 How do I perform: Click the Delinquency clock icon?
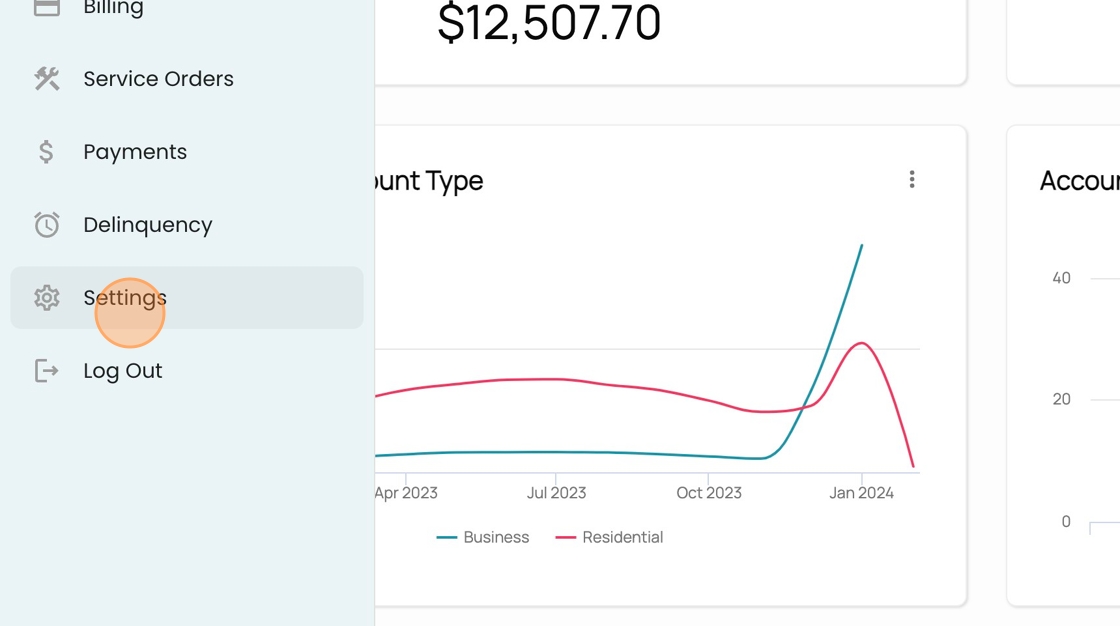click(46, 224)
